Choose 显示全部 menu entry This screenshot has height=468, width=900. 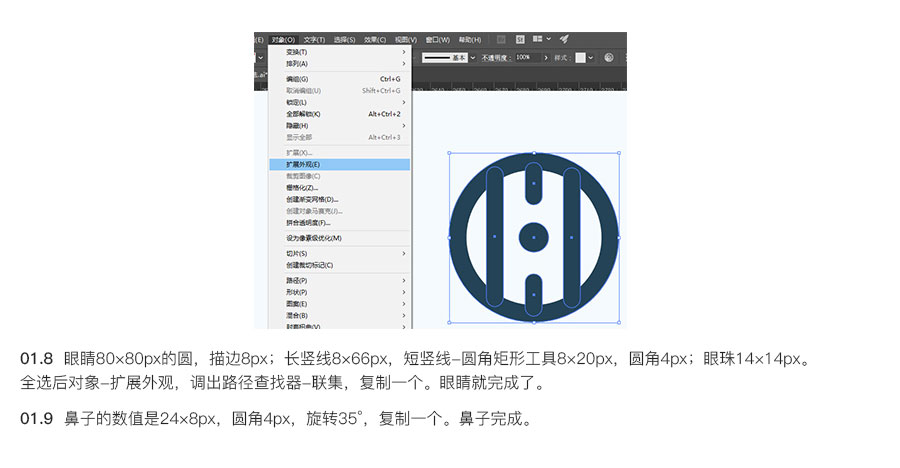click(x=339, y=137)
